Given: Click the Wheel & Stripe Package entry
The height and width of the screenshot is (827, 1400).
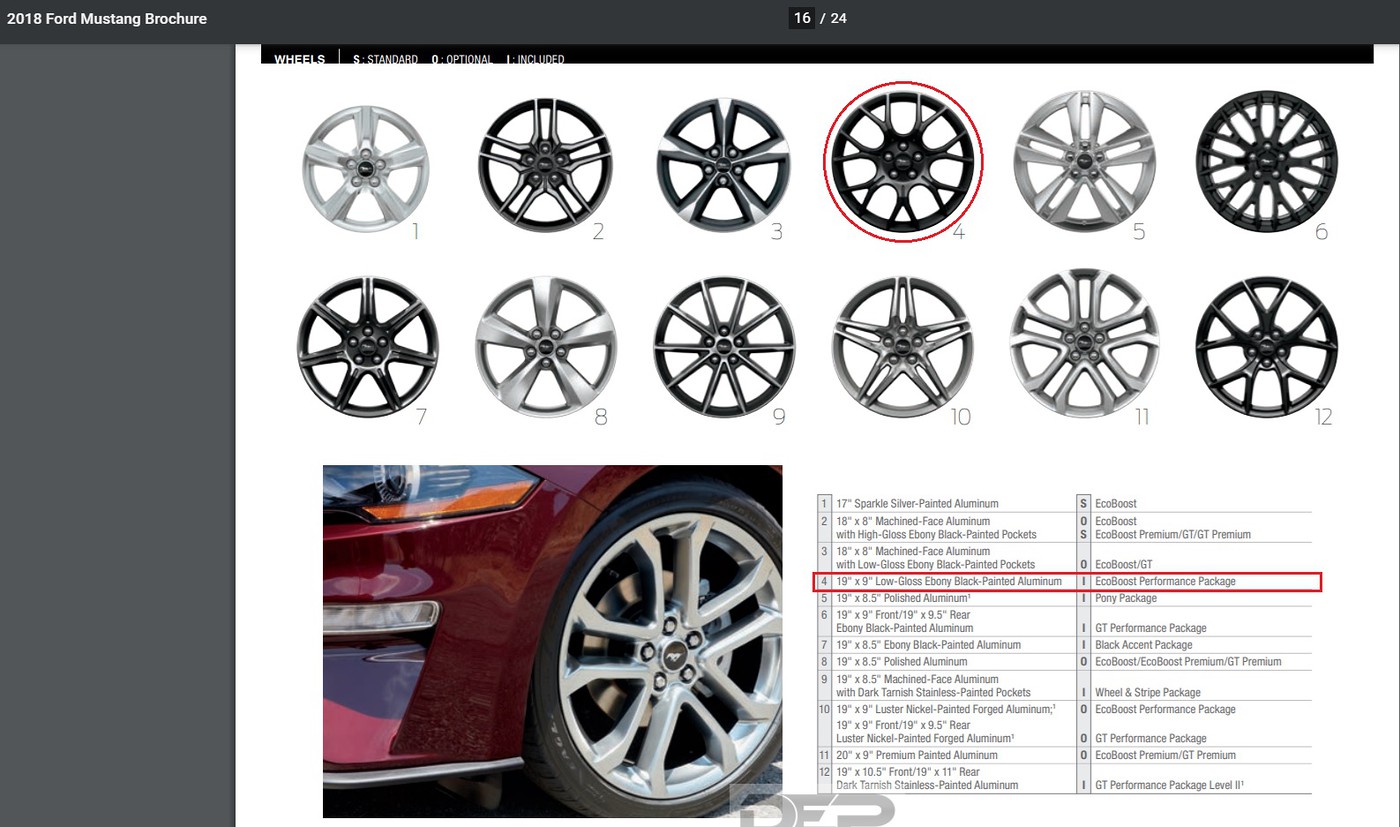Looking at the screenshot, I should (1148, 692).
